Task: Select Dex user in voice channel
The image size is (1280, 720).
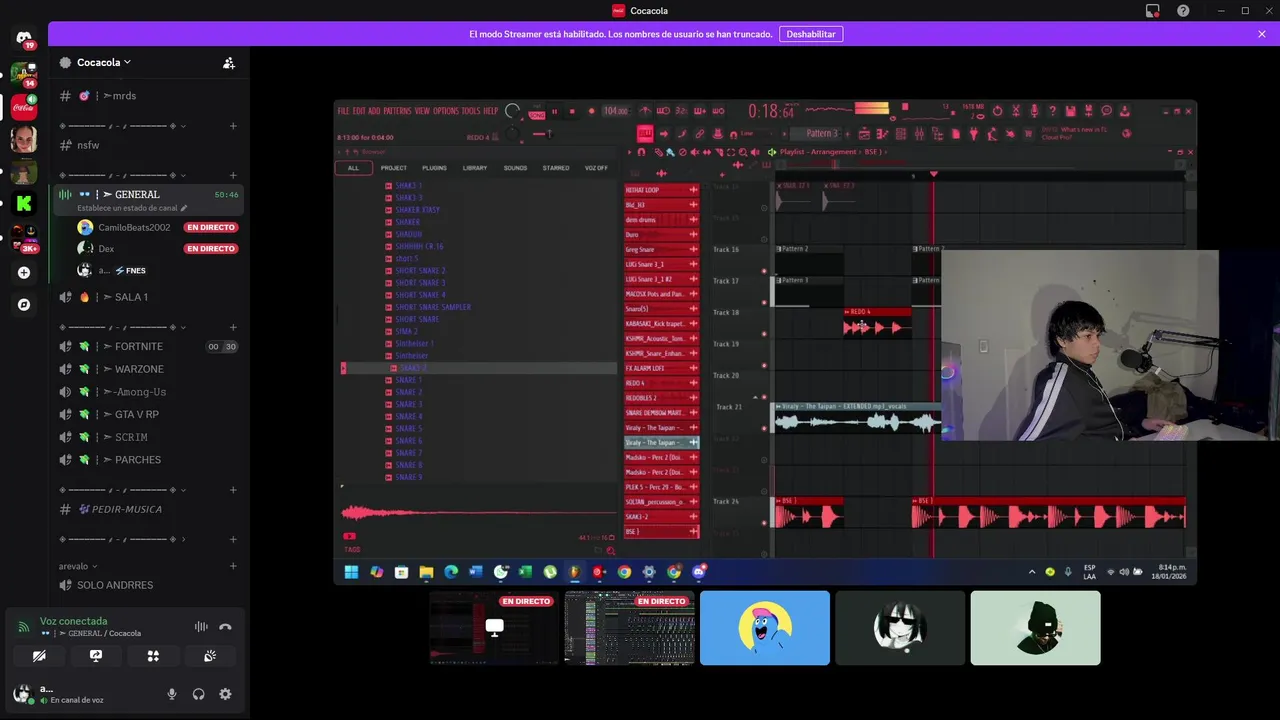Action: tap(157, 249)
